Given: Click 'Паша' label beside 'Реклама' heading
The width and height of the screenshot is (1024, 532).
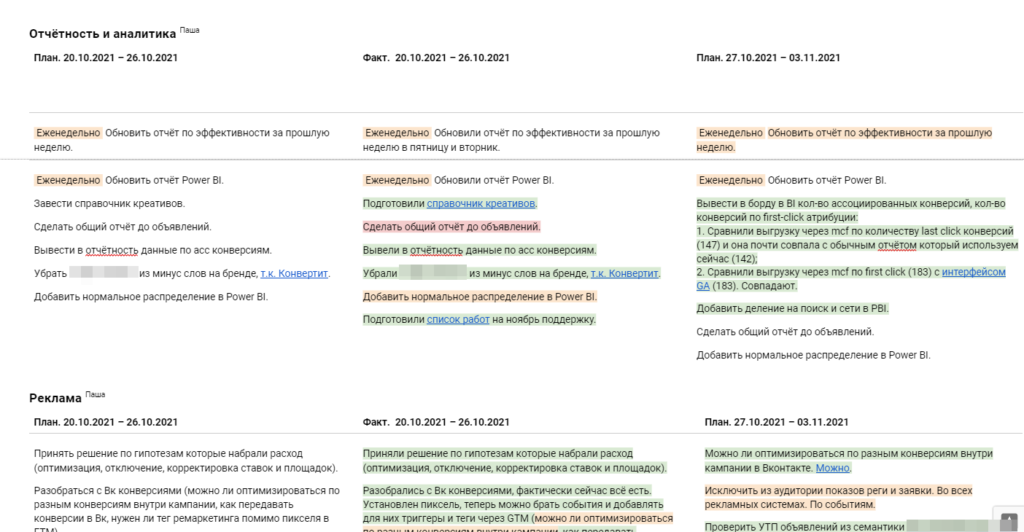Looking at the screenshot, I should point(95,394).
